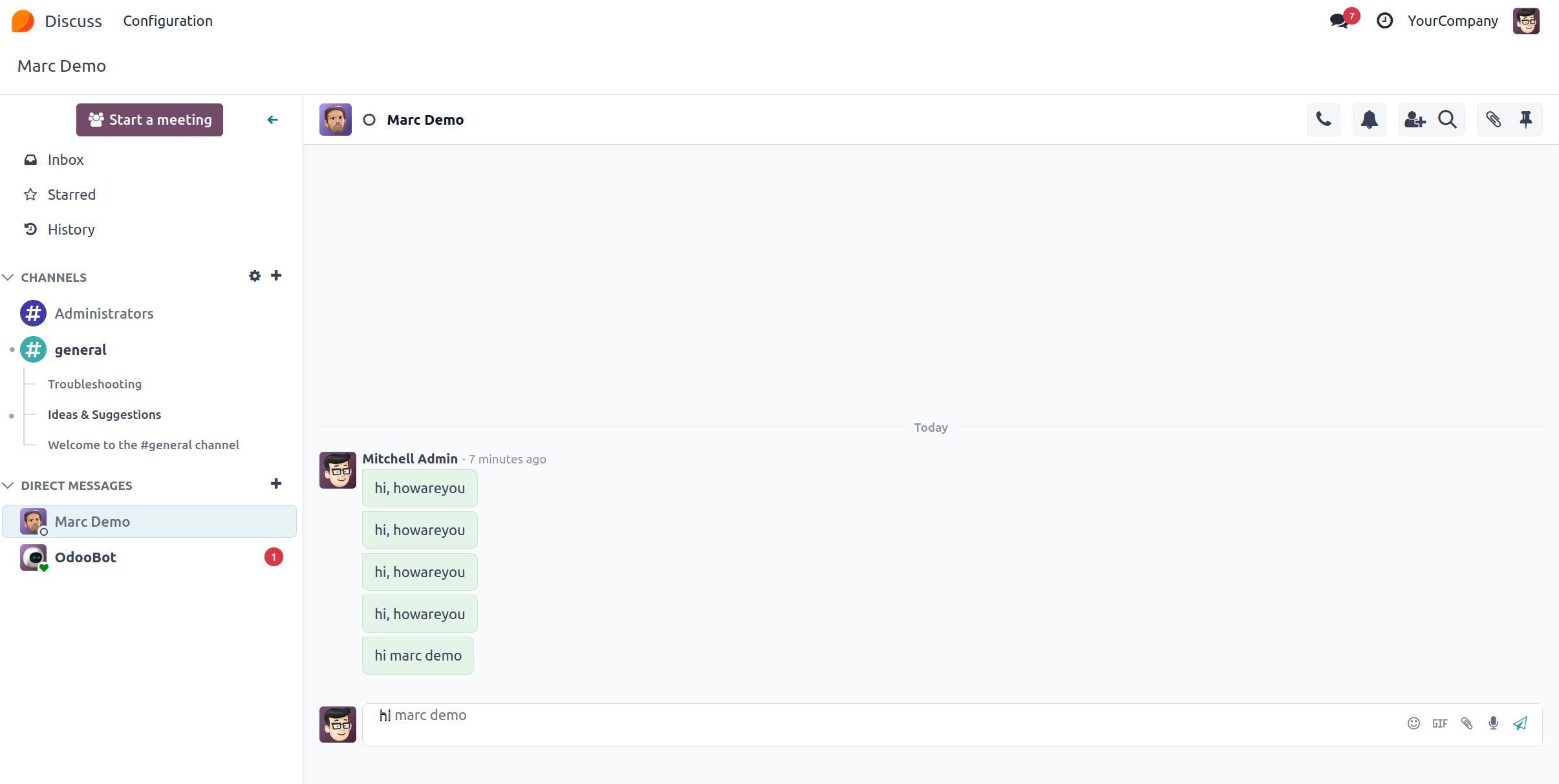Record a voice message with microphone

1493,723
